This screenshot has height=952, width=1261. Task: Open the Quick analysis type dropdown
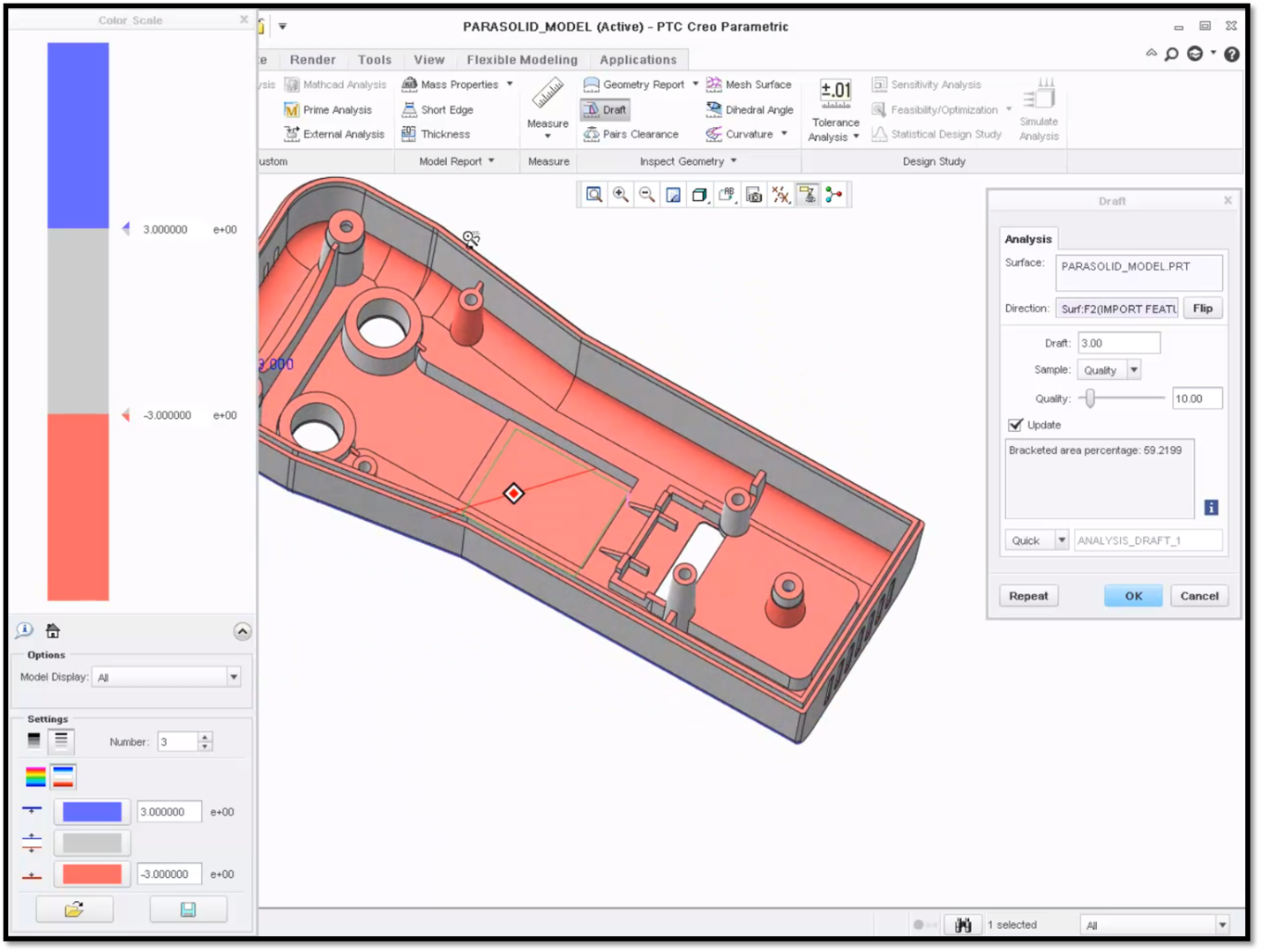1062,540
